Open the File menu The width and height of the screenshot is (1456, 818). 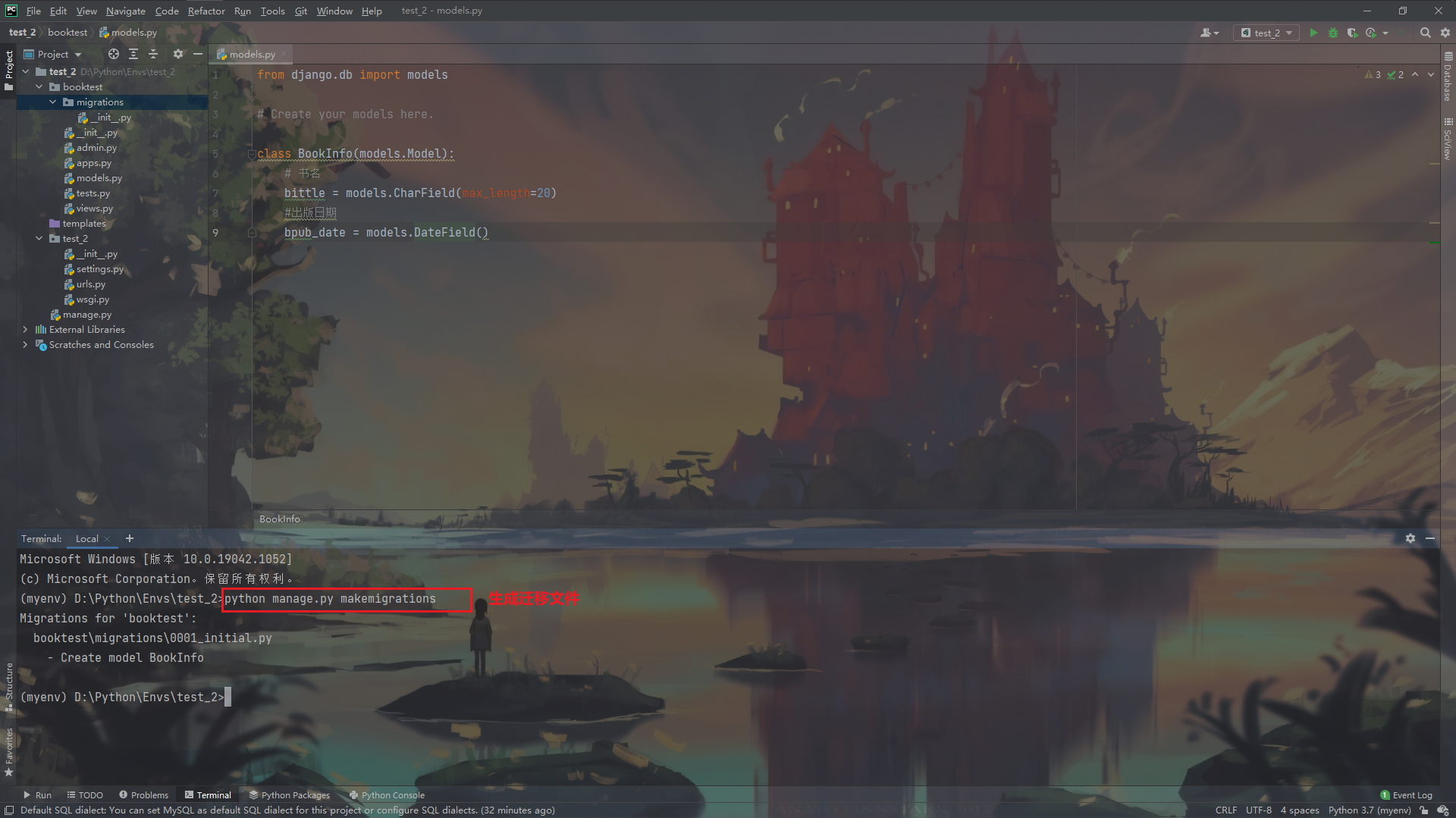point(33,11)
